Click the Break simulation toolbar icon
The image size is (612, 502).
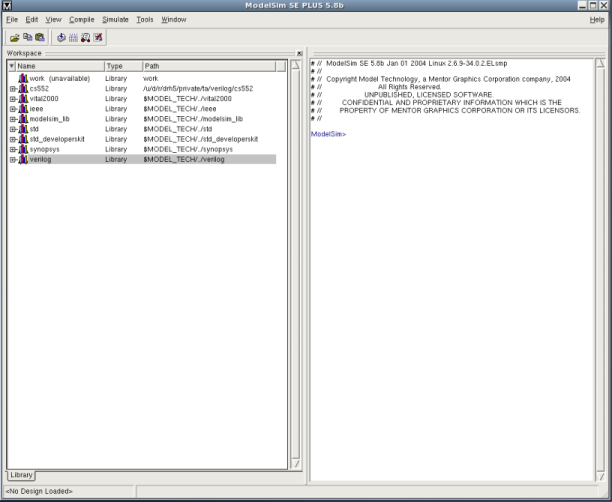(98, 37)
